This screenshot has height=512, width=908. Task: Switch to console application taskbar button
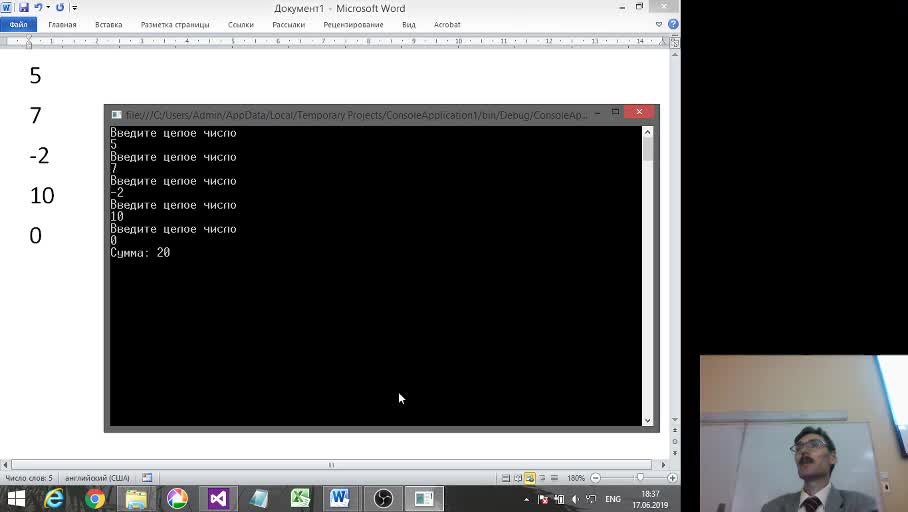click(x=424, y=499)
